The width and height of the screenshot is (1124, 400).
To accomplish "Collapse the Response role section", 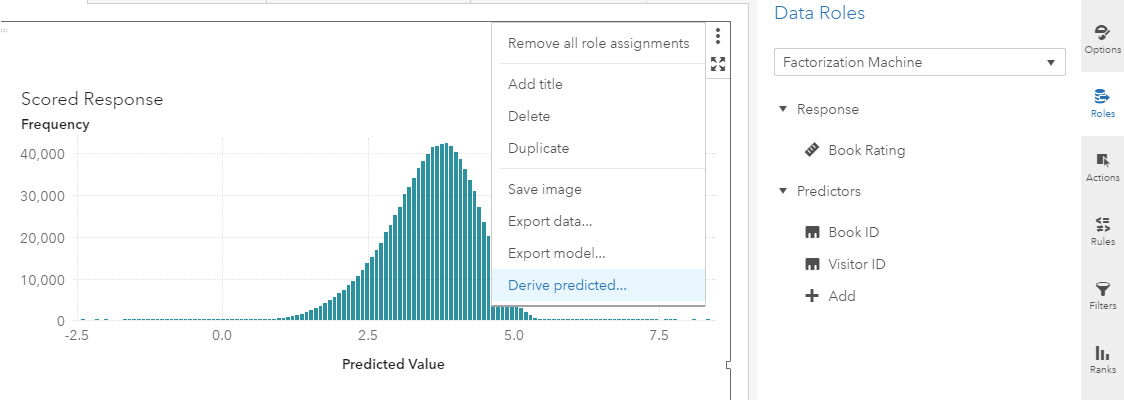I will point(783,109).
